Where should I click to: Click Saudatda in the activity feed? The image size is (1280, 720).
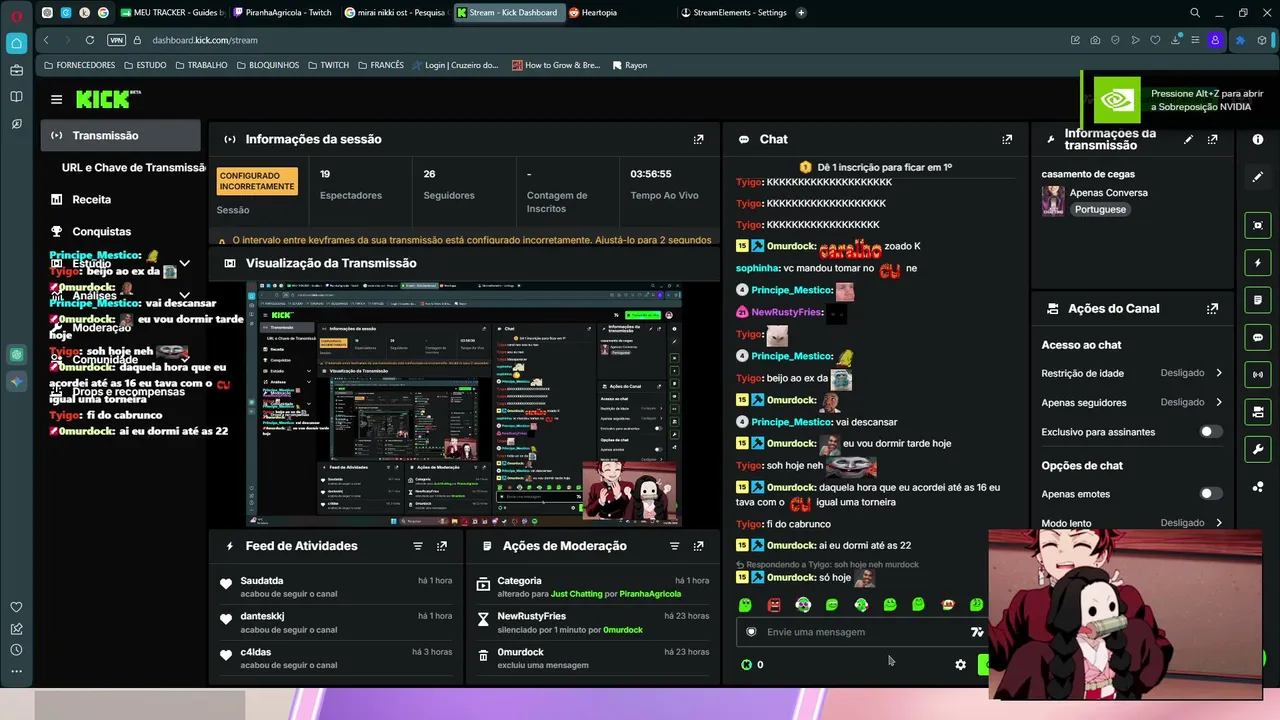click(x=262, y=581)
